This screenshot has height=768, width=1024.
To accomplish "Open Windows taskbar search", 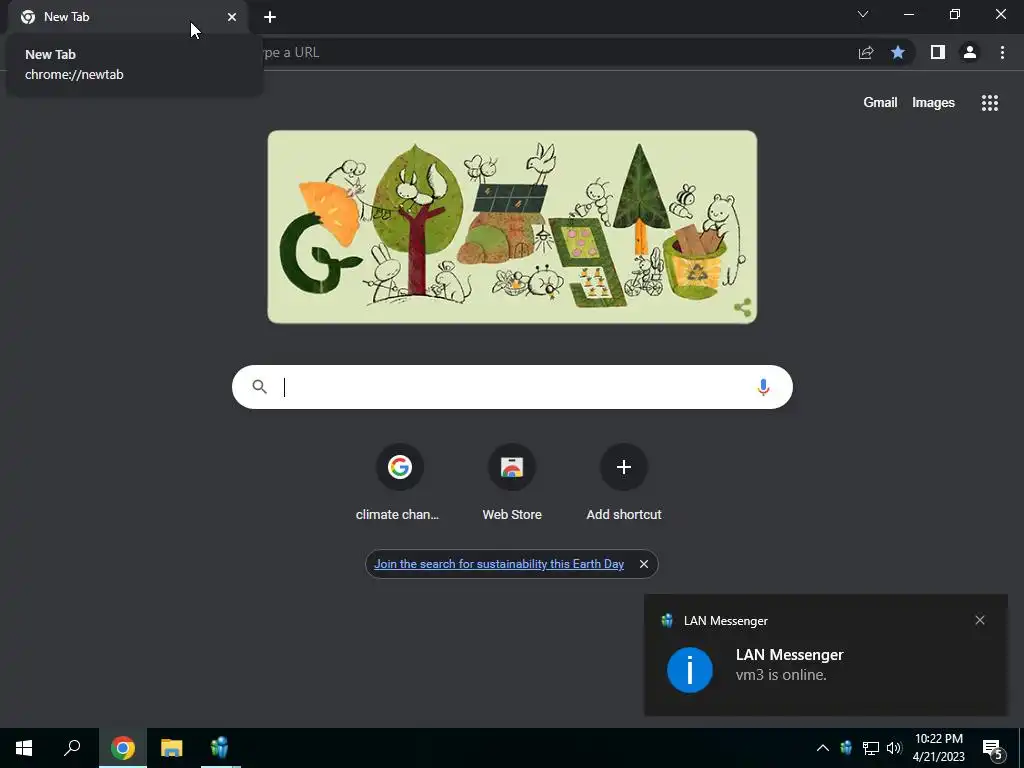I will point(72,748).
